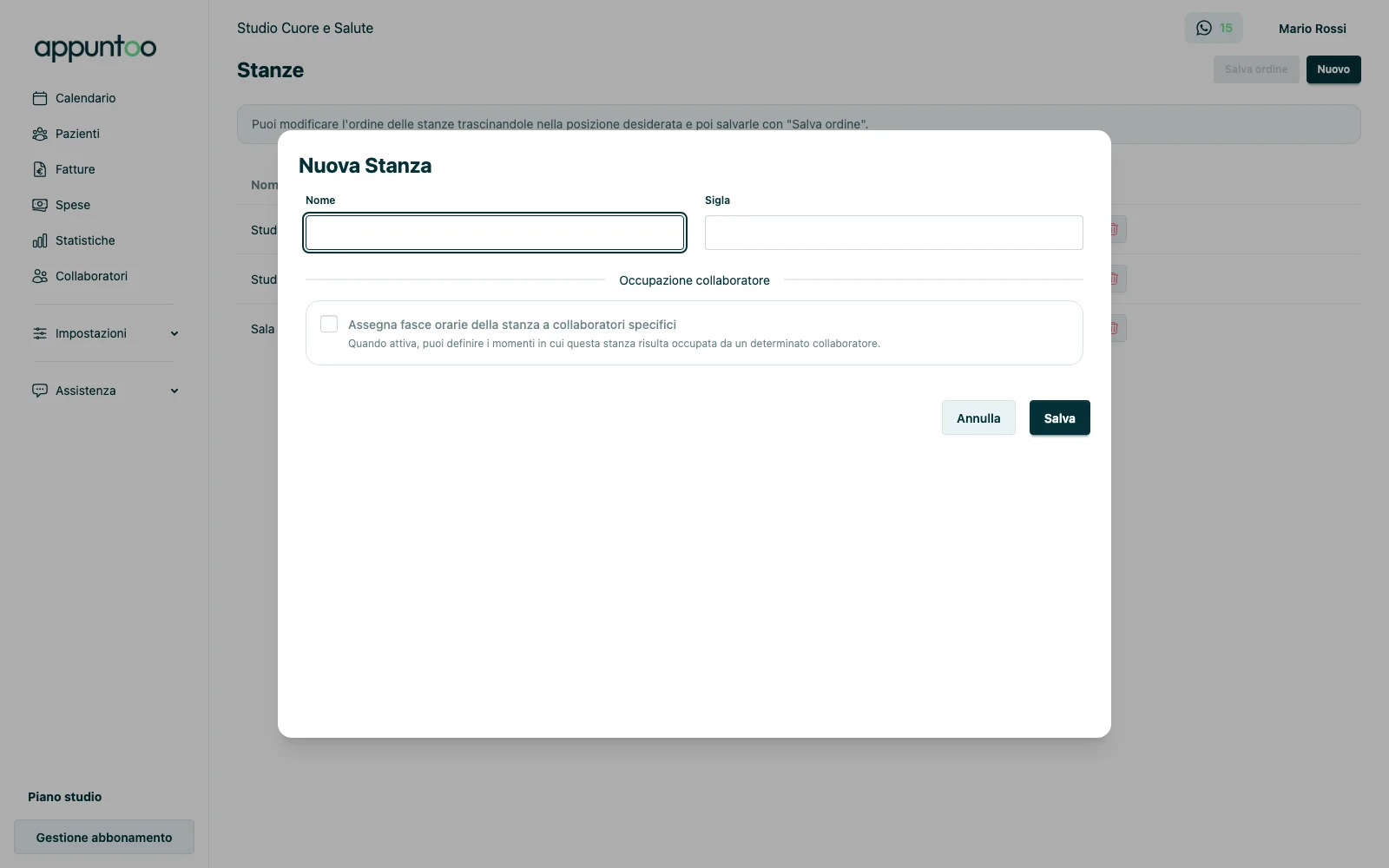
Task: Click the Statistiche bar chart icon
Action: pyautogui.click(x=40, y=240)
